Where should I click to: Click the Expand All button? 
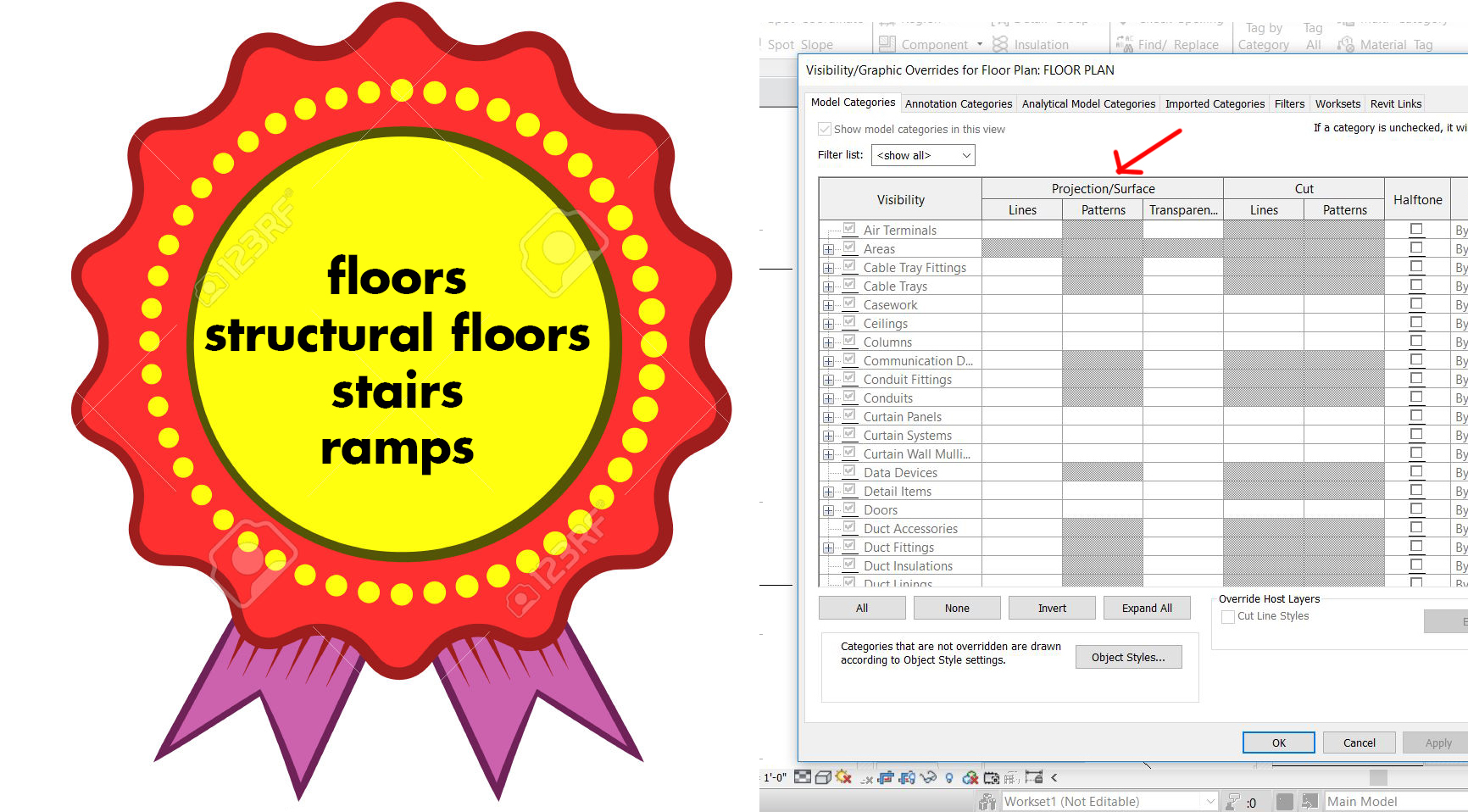(x=1147, y=608)
